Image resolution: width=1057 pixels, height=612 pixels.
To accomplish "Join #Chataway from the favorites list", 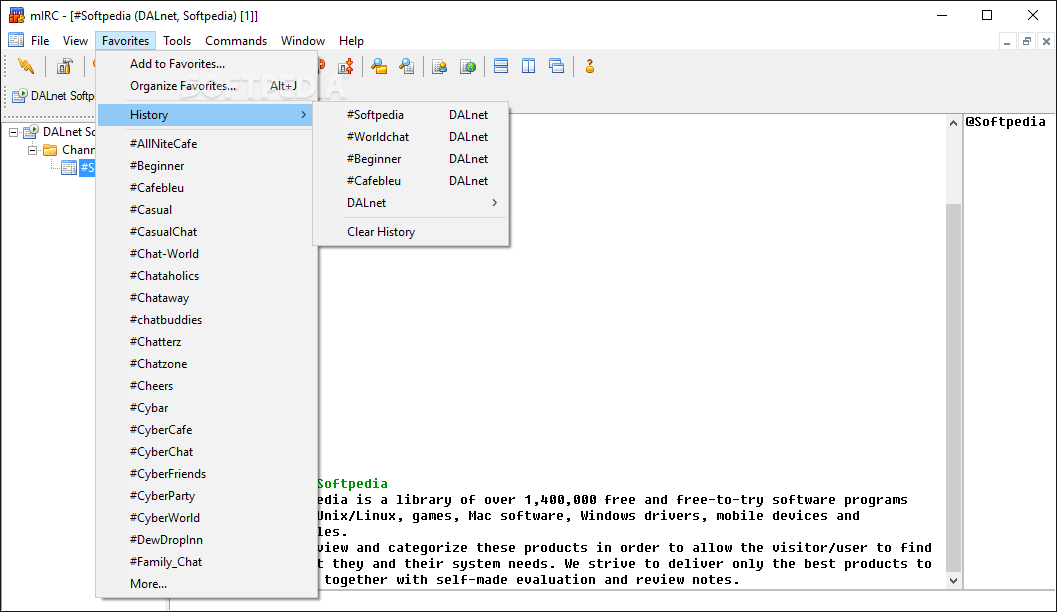I will tap(207, 298).
